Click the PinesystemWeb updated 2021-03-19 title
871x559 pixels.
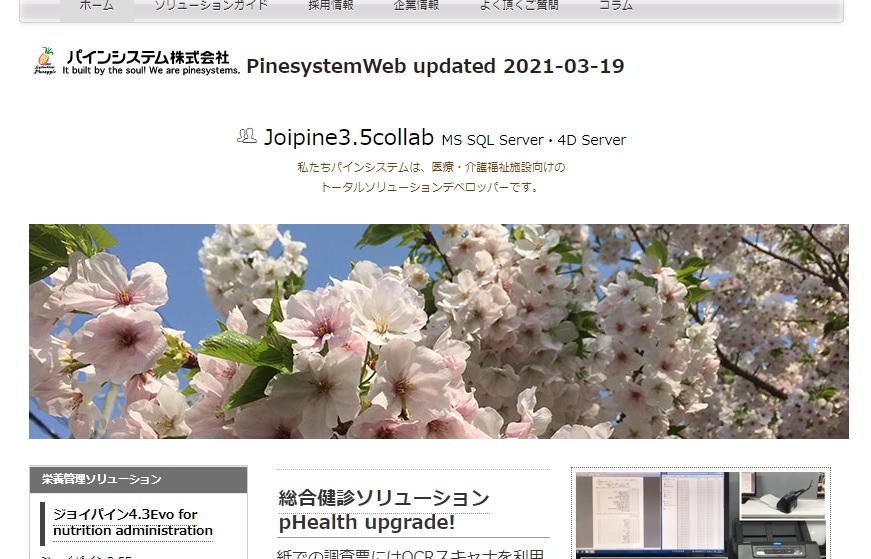pos(436,66)
